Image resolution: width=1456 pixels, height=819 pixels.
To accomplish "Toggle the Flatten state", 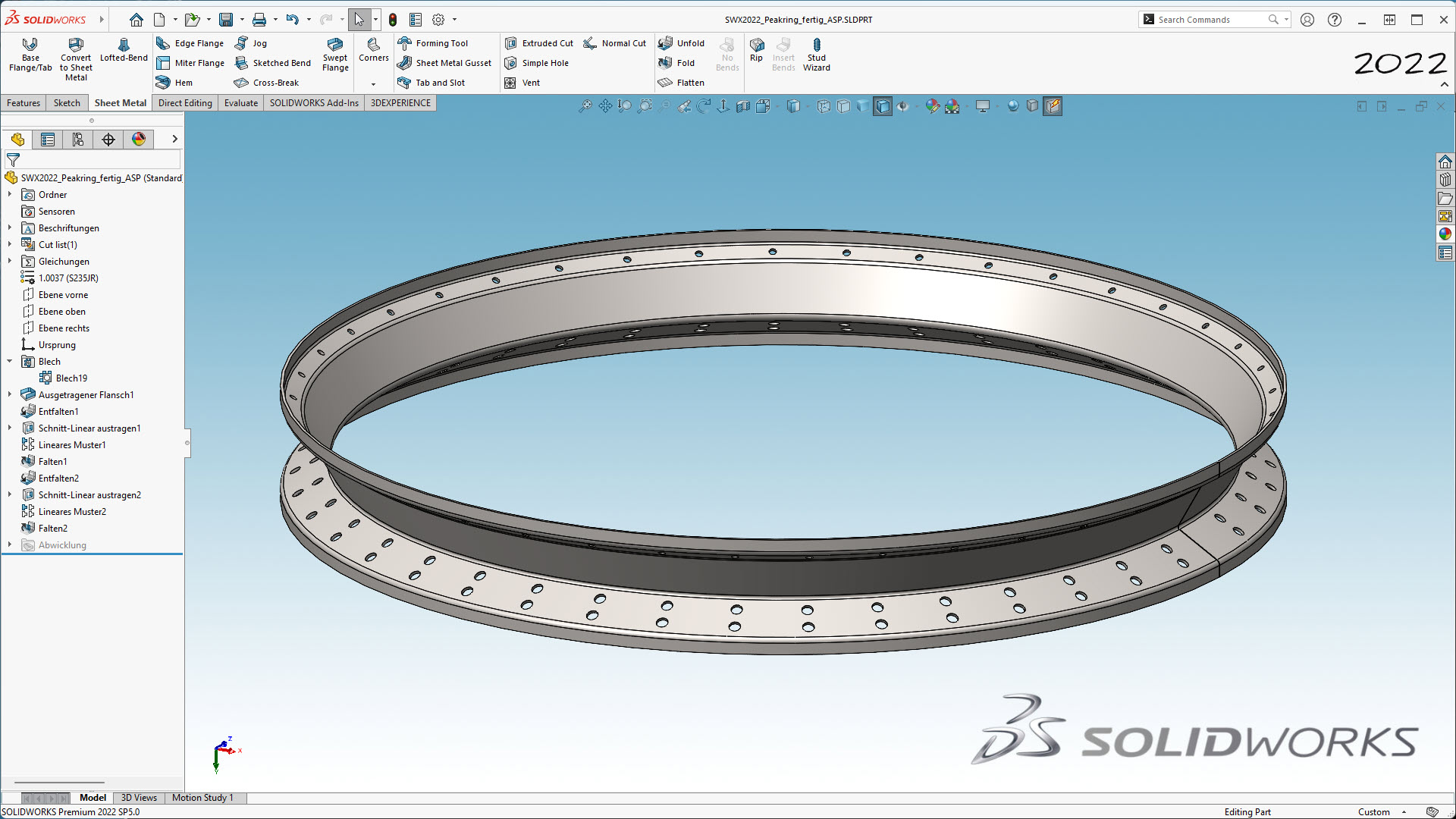I will [681, 83].
